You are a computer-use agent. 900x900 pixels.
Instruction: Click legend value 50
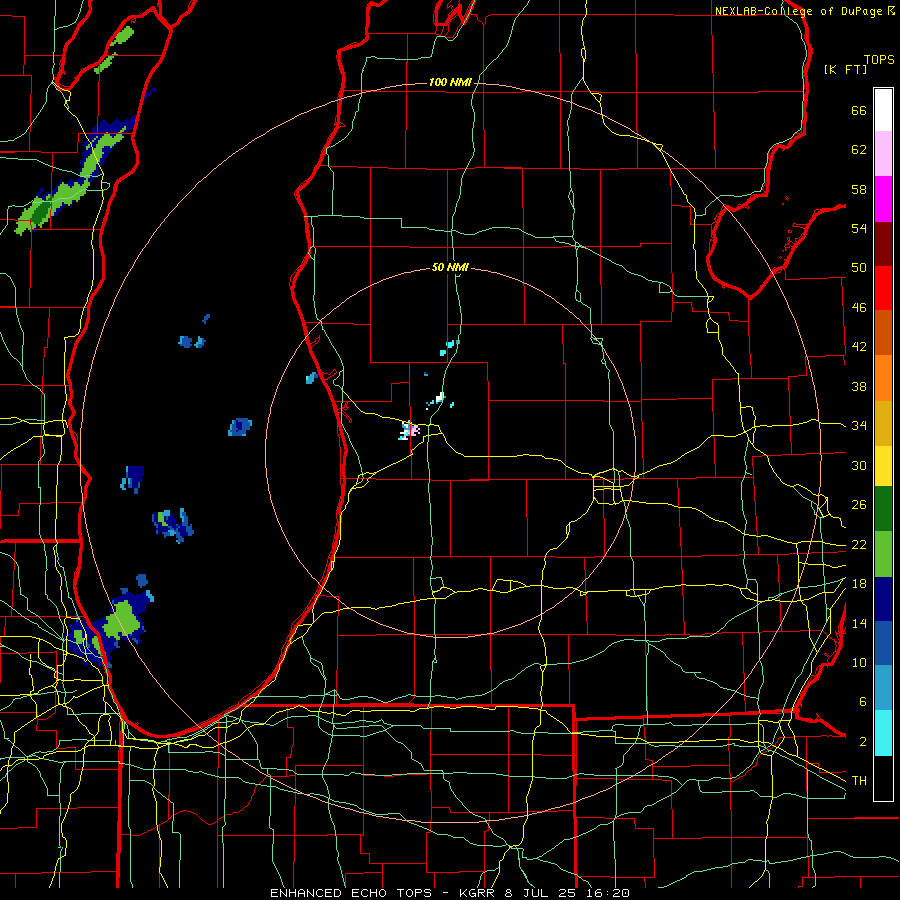[x=859, y=268]
